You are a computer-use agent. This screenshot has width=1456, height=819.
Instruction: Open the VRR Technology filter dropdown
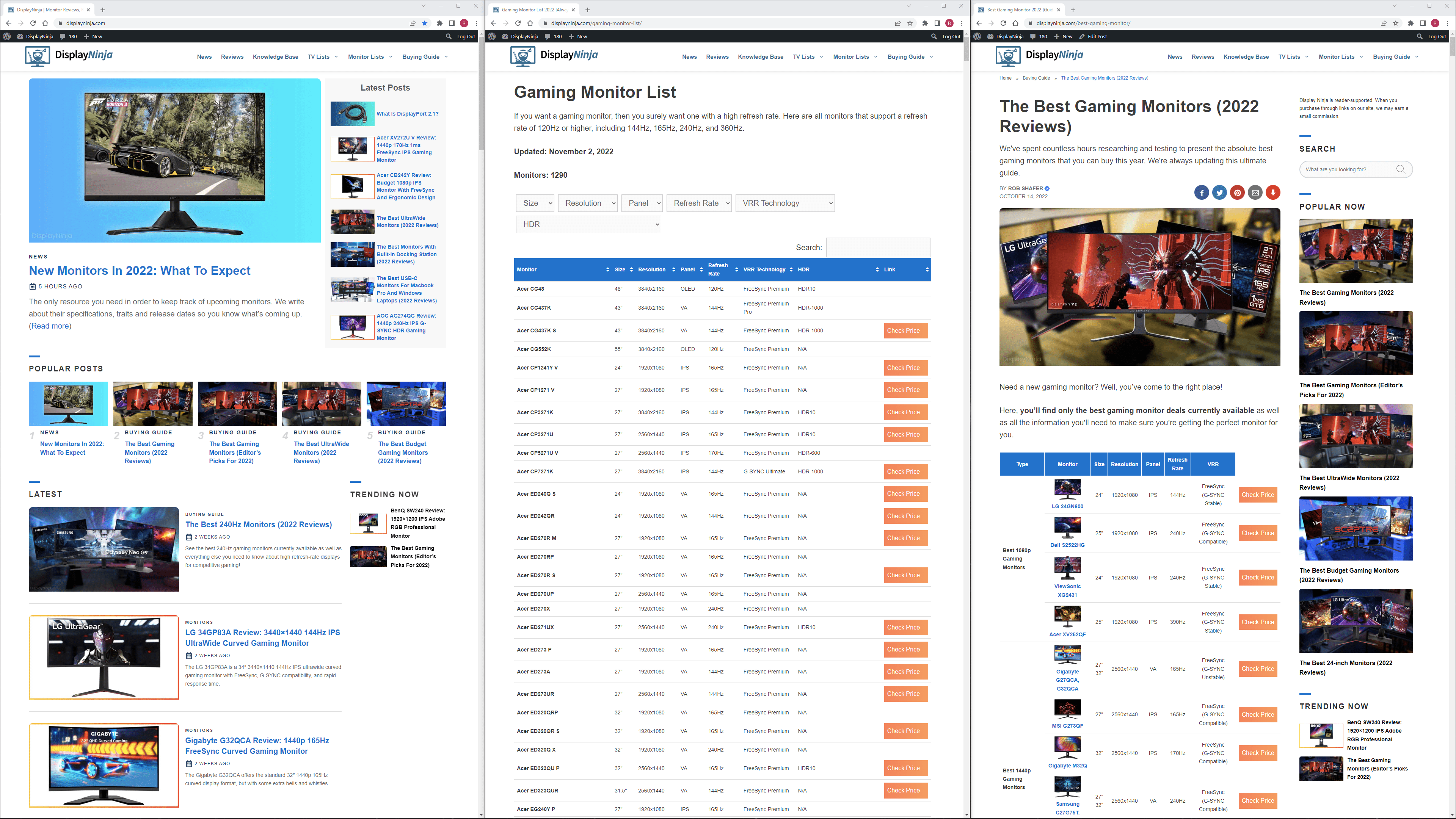coord(784,204)
